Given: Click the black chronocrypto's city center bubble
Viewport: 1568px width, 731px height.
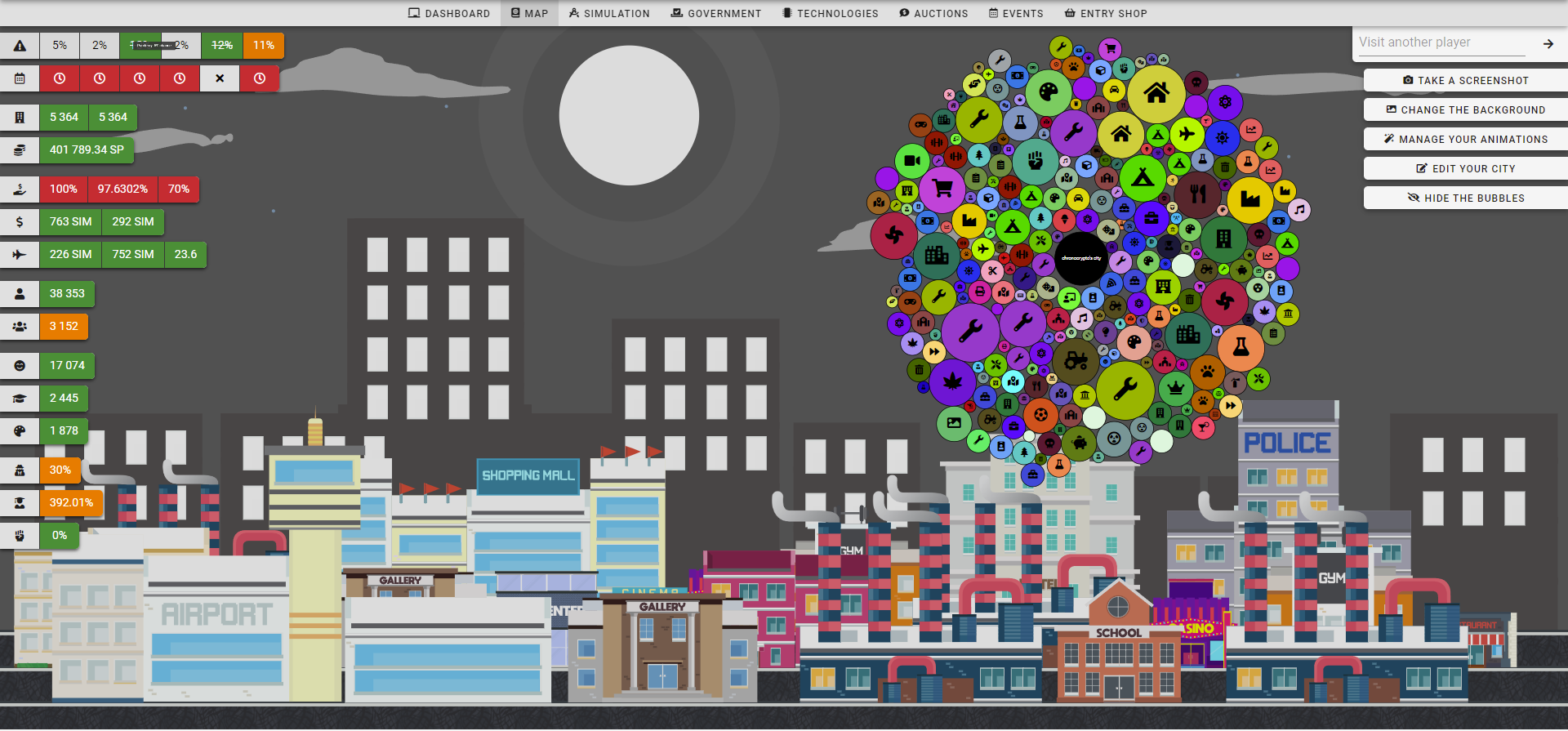Looking at the screenshot, I should [1081, 258].
